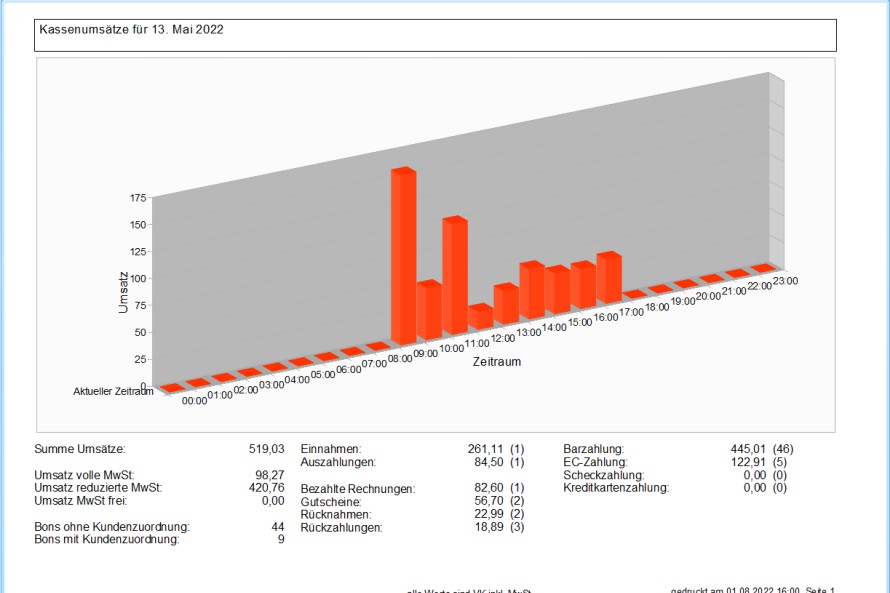890x593 pixels.
Task: Click the 'Kreditkartenzahlung' label
Action: pyautogui.click(x=616, y=488)
